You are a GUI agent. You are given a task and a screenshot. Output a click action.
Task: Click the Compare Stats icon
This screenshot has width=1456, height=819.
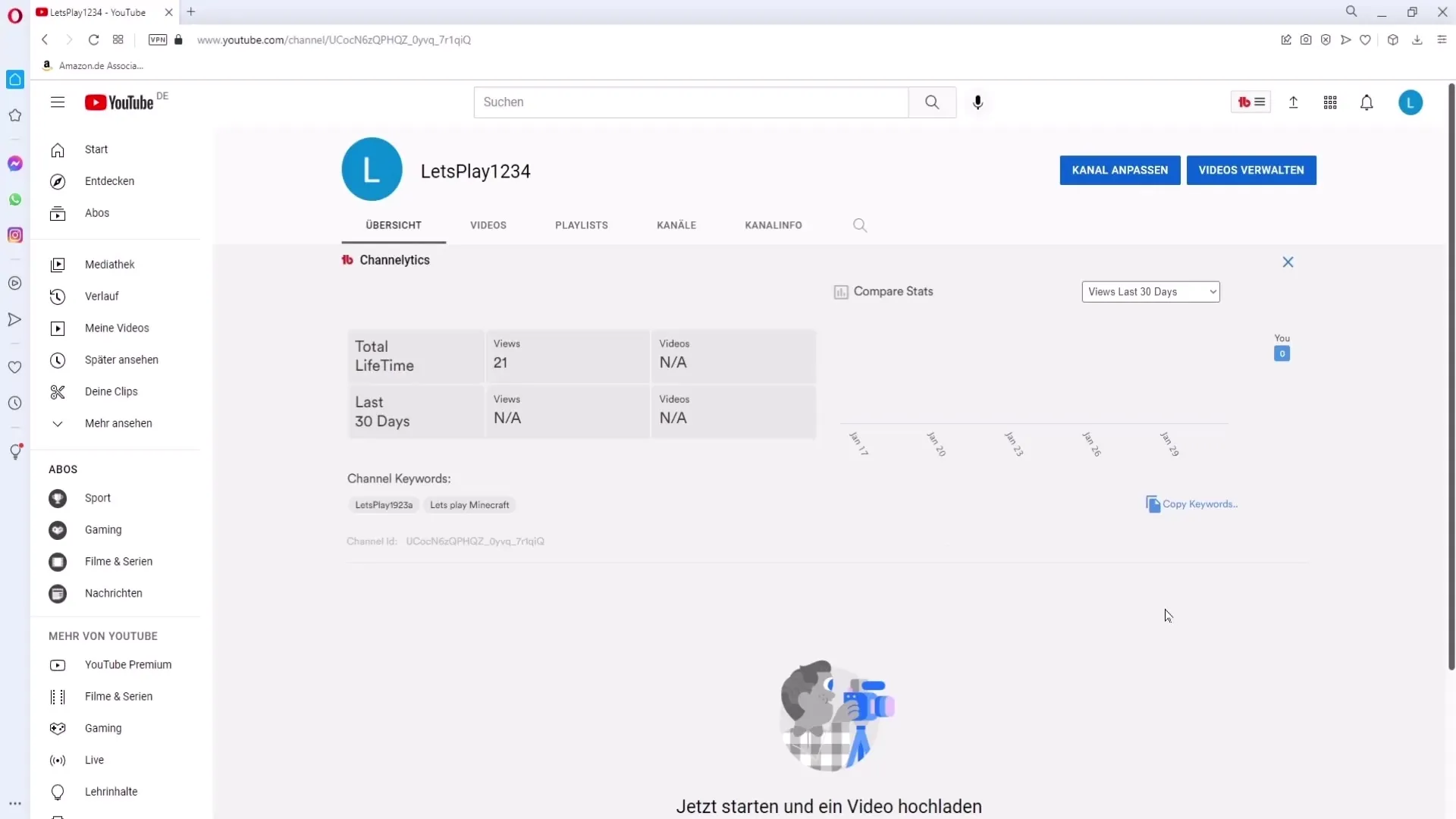pyautogui.click(x=841, y=291)
